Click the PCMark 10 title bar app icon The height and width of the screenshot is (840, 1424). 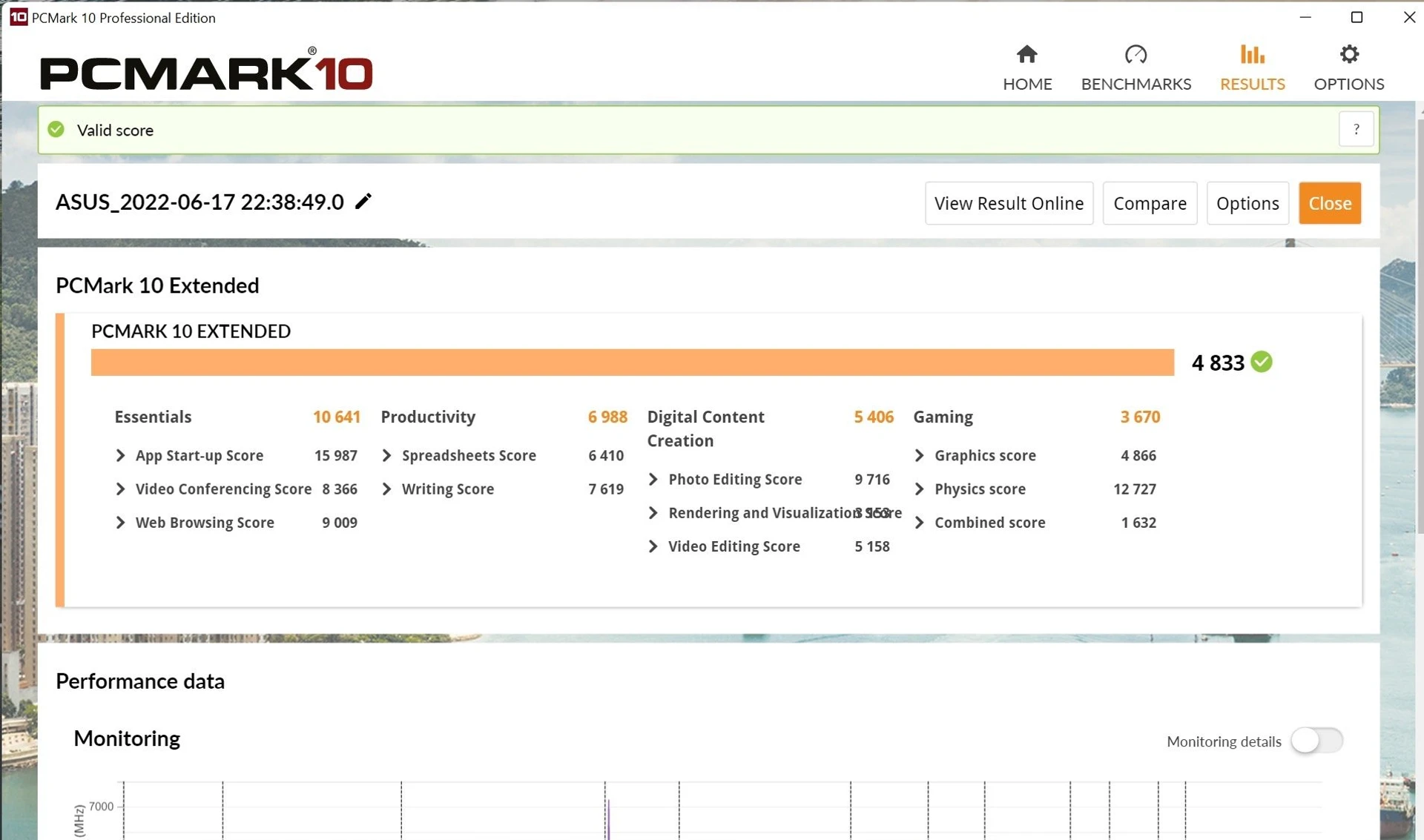(x=19, y=17)
